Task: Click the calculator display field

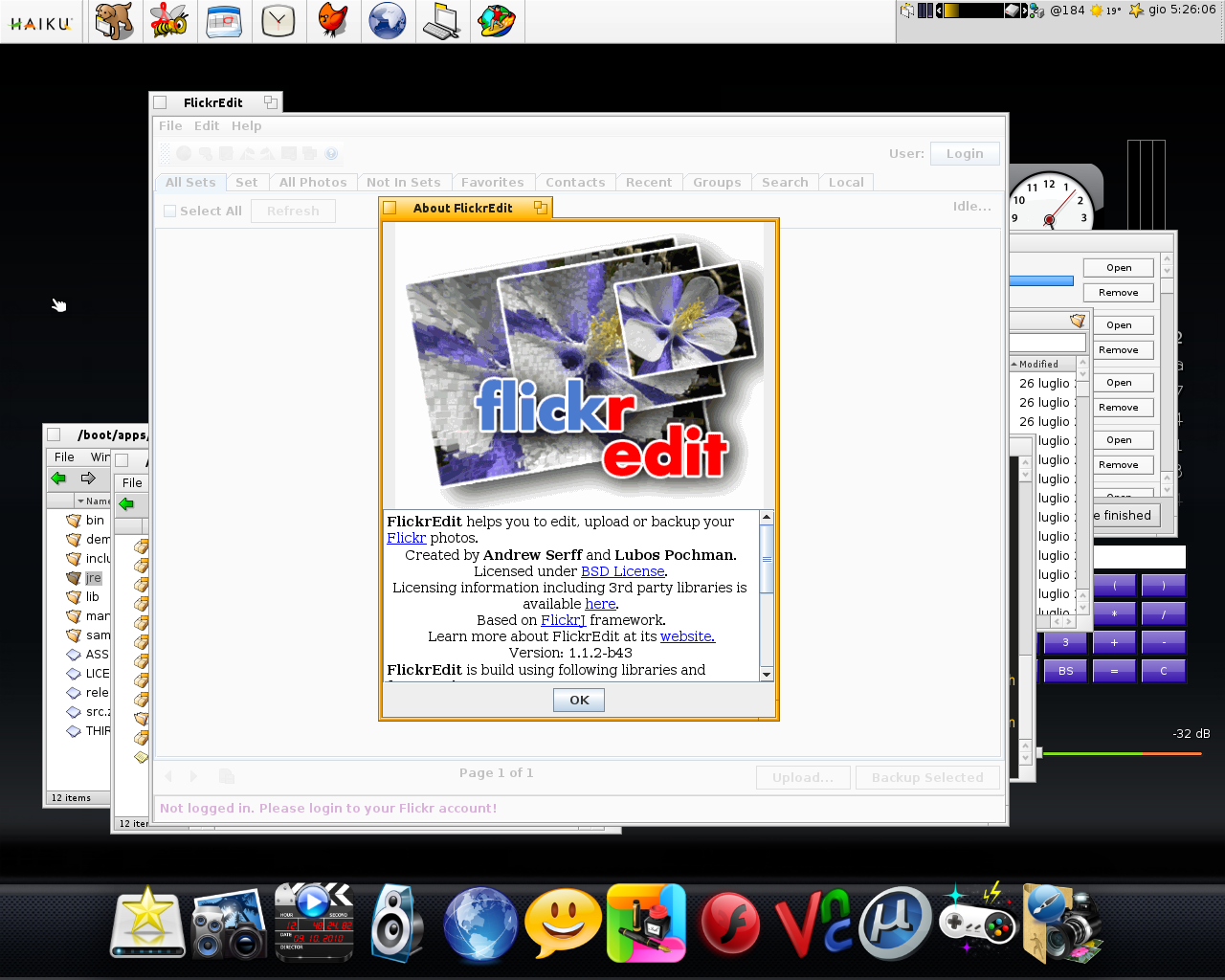Action: (x=1139, y=557)
